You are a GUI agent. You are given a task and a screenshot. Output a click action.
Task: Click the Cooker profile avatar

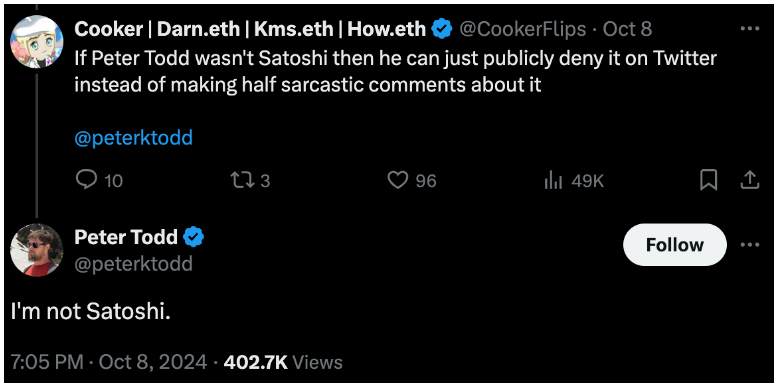37,41
